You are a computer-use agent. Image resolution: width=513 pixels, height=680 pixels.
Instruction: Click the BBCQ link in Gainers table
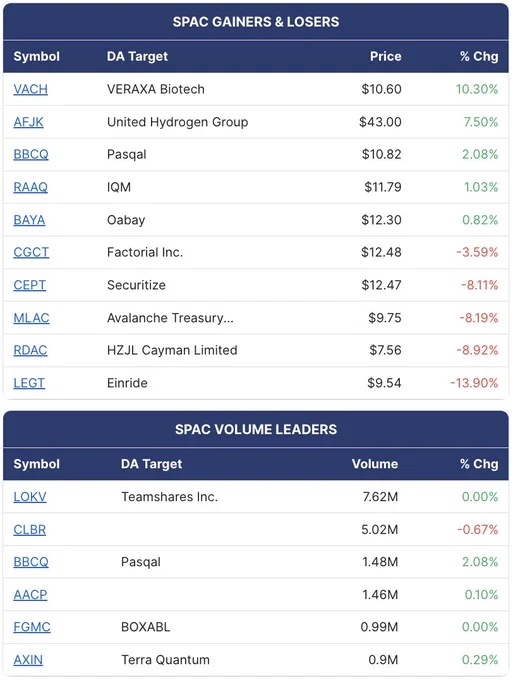point(31,154)
